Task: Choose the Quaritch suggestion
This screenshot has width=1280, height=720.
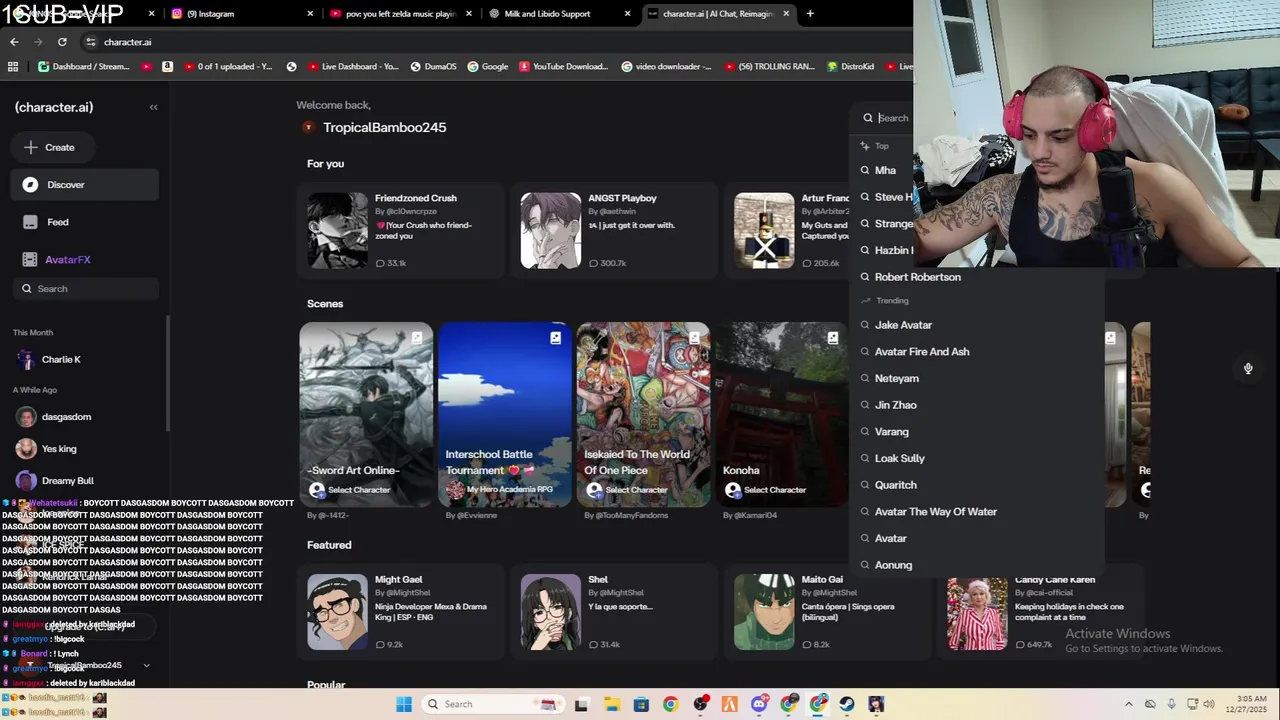Action: click(975, 485)
